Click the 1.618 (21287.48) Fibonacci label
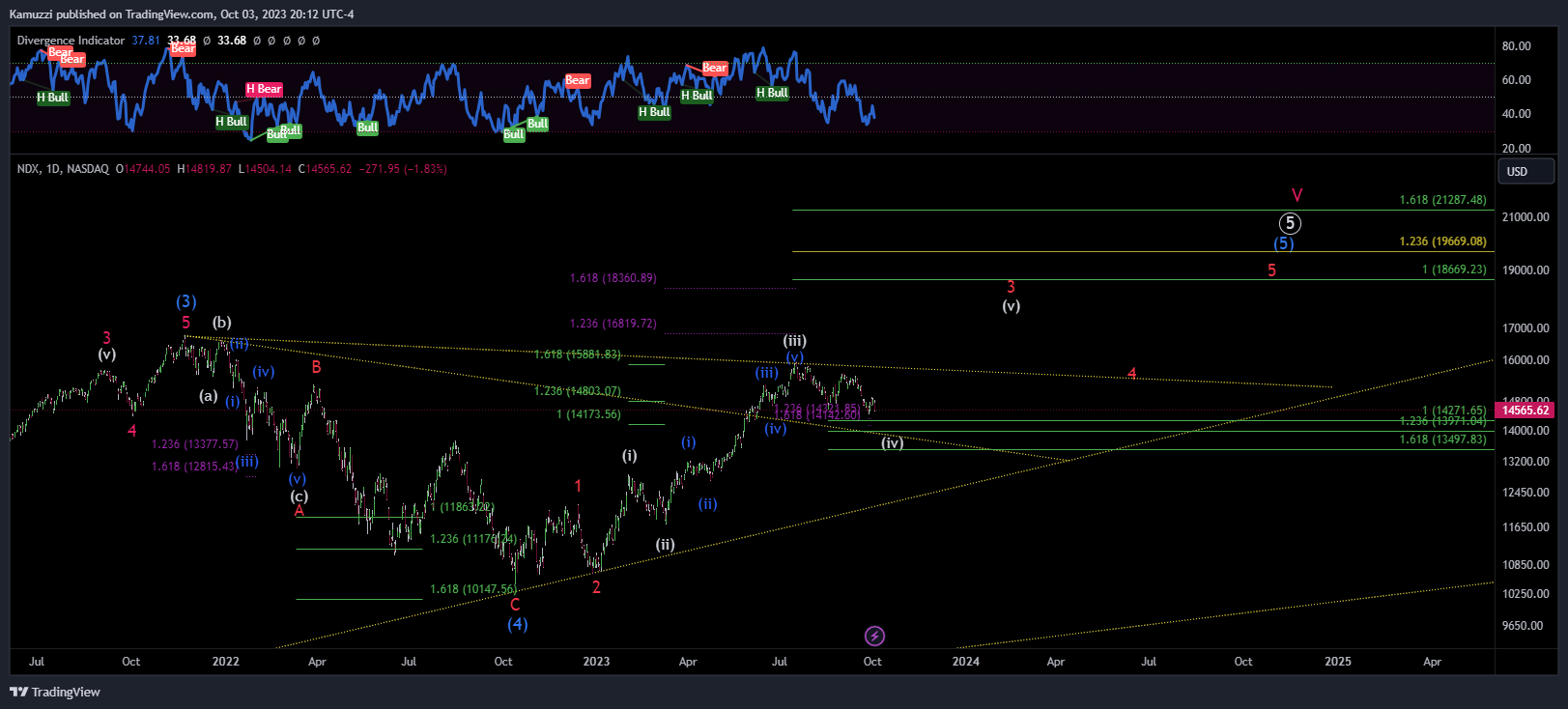 [x=1442, y=200]
